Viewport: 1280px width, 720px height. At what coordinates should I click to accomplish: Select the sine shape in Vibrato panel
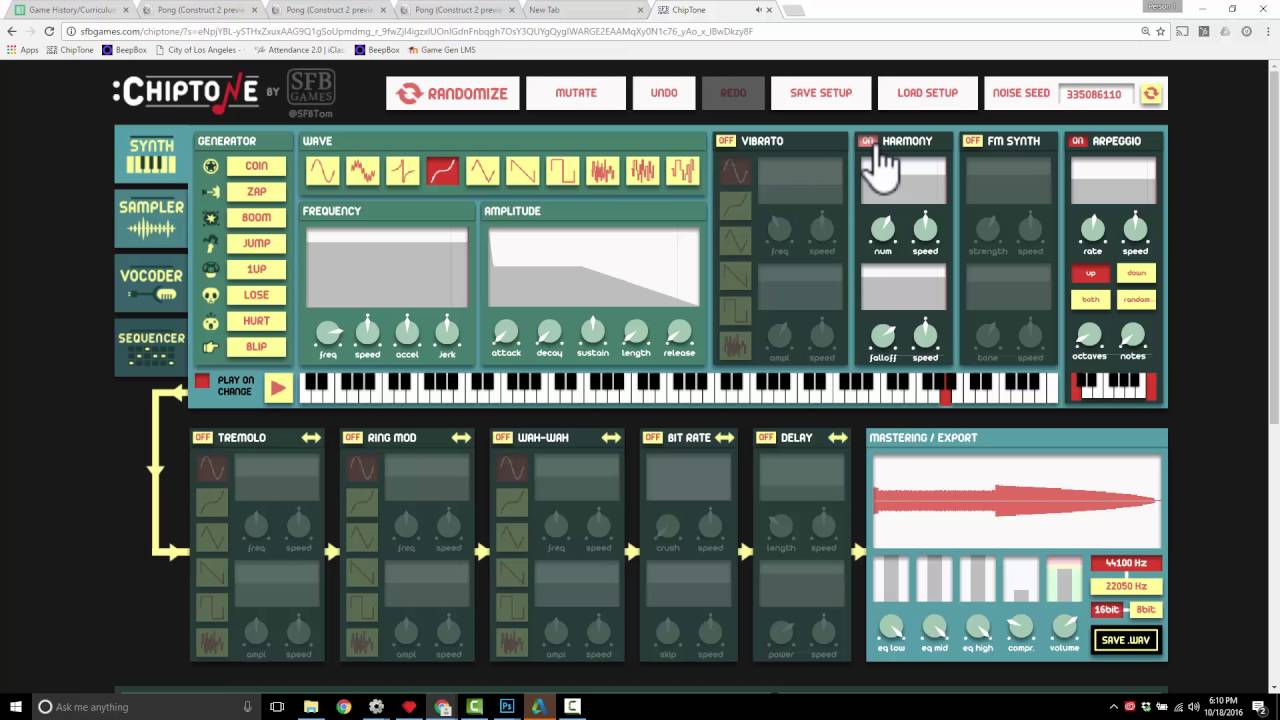[x=735, y=172]
